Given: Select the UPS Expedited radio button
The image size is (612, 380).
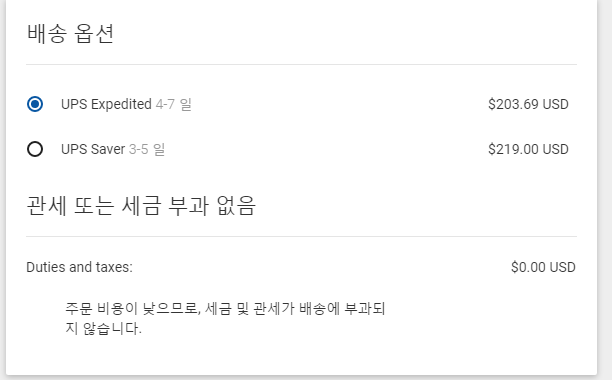Looking at the screenshot, I should click(35, 104).
